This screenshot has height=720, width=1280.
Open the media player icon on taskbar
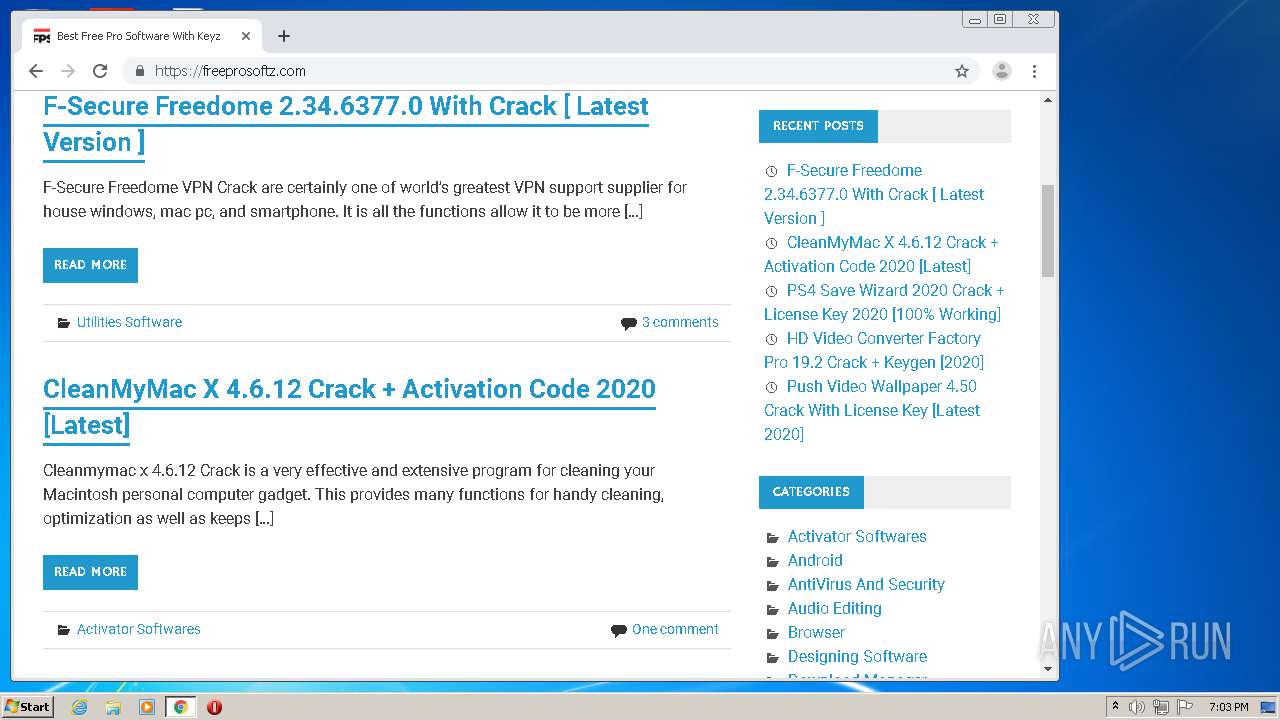[147, 707]
